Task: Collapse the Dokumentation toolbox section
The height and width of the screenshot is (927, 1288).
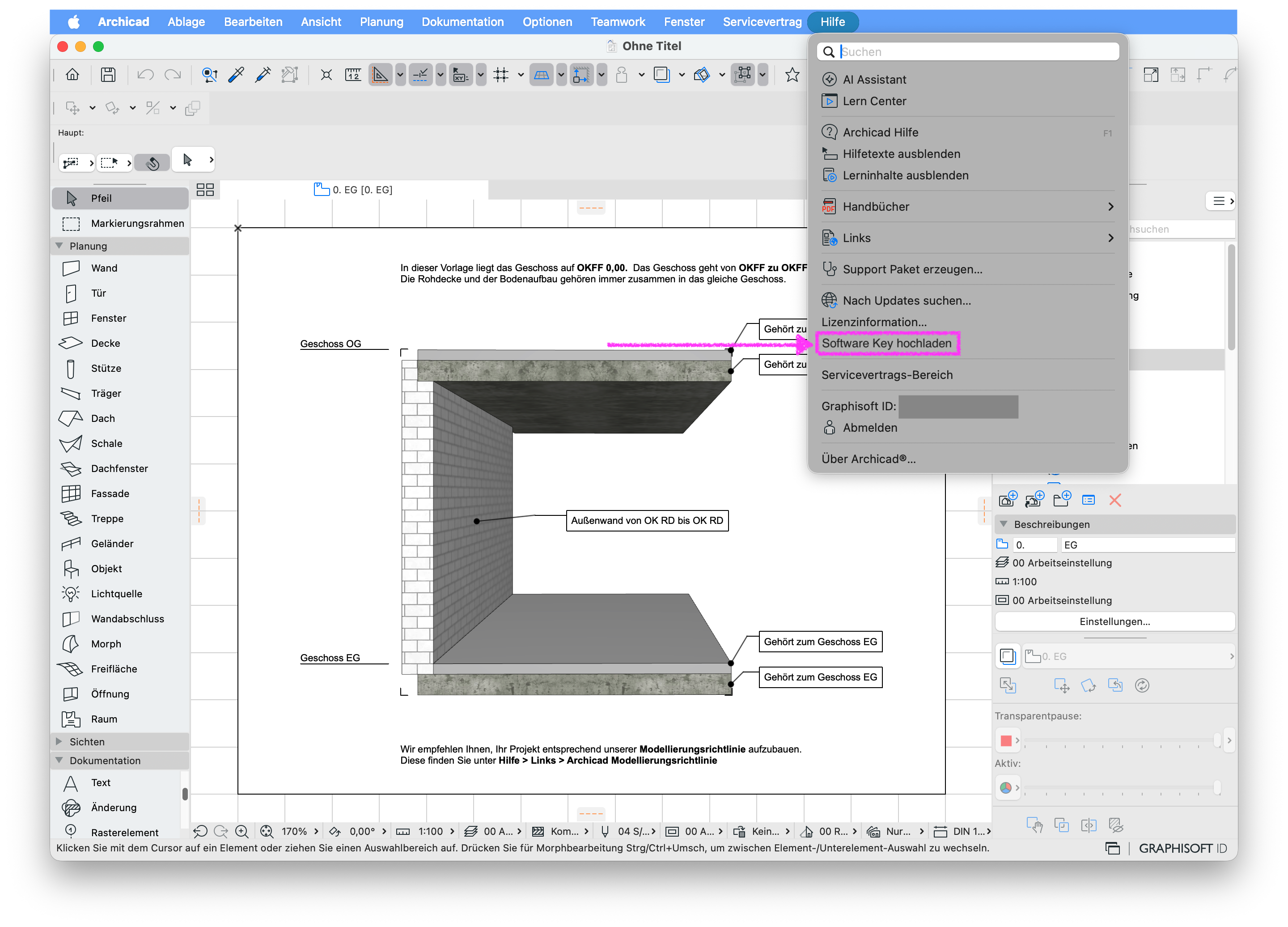Action: coord(59,760)
